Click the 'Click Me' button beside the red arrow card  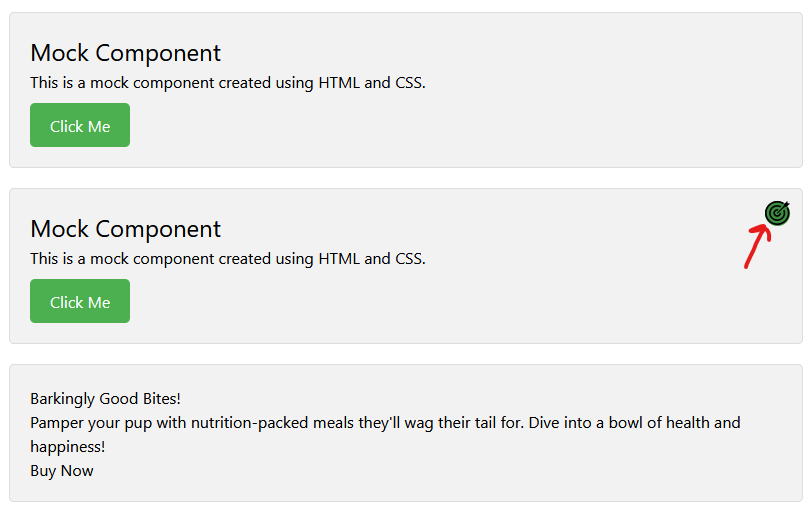[x=80, y=301]
